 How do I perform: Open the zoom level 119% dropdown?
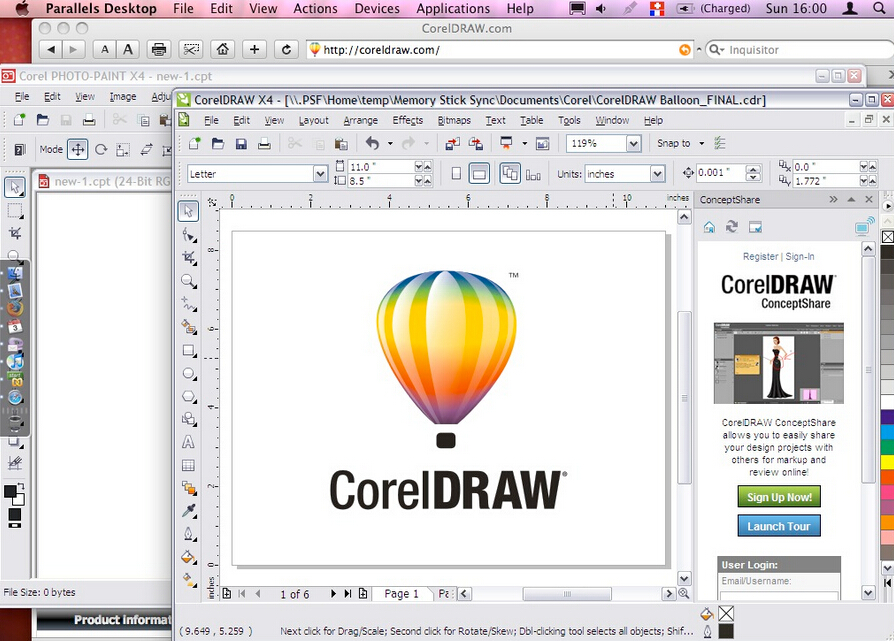click(633, 144)
